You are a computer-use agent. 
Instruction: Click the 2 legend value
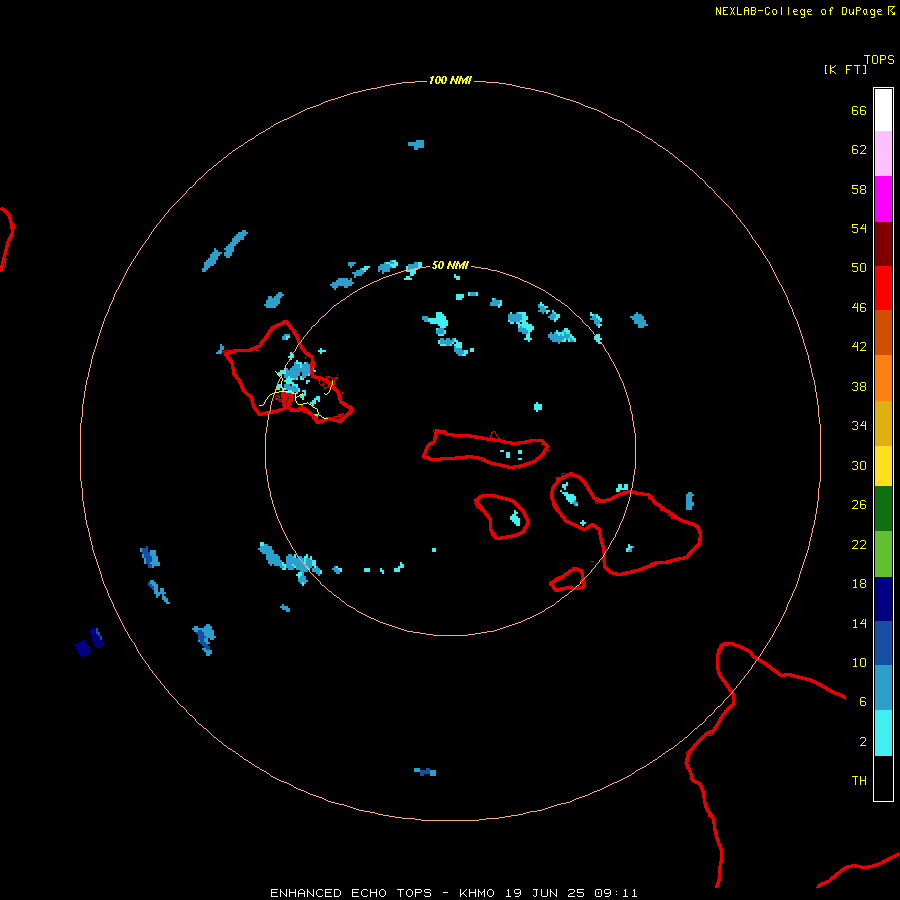pos(863,742)
